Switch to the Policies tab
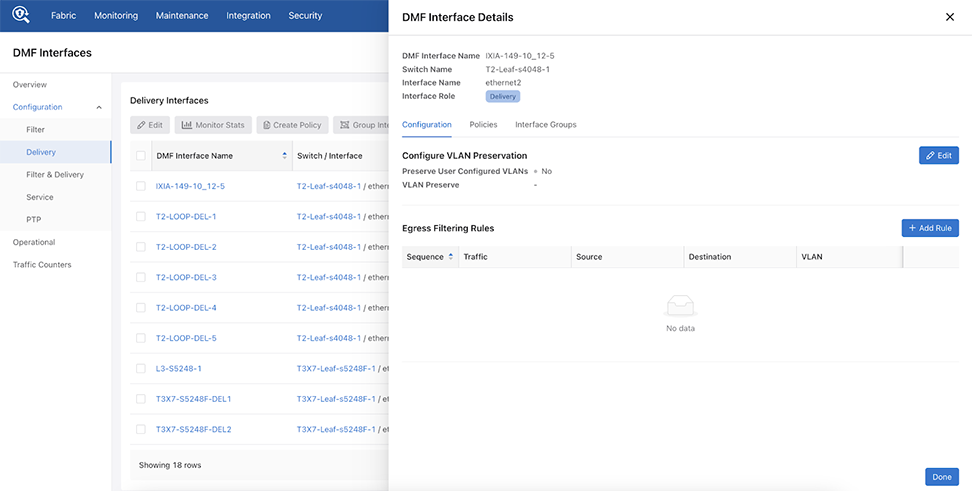The height and width of the screenshot is (491, 972). coord(483,124)
